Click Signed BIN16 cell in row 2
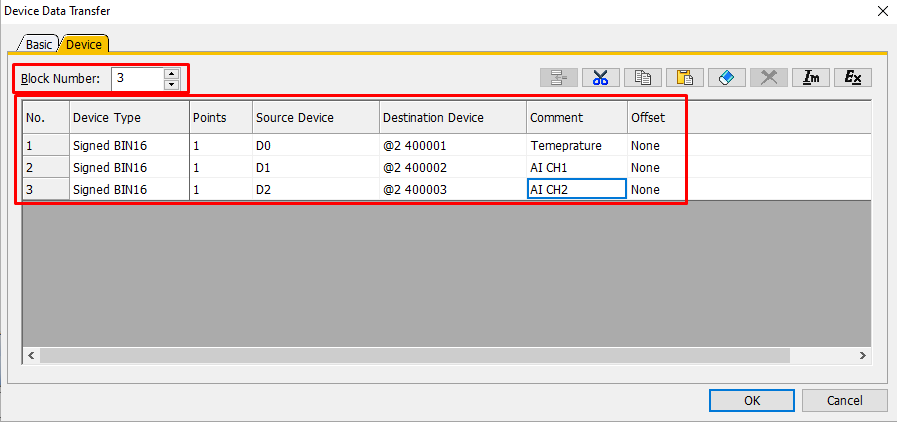 (129, 168)
